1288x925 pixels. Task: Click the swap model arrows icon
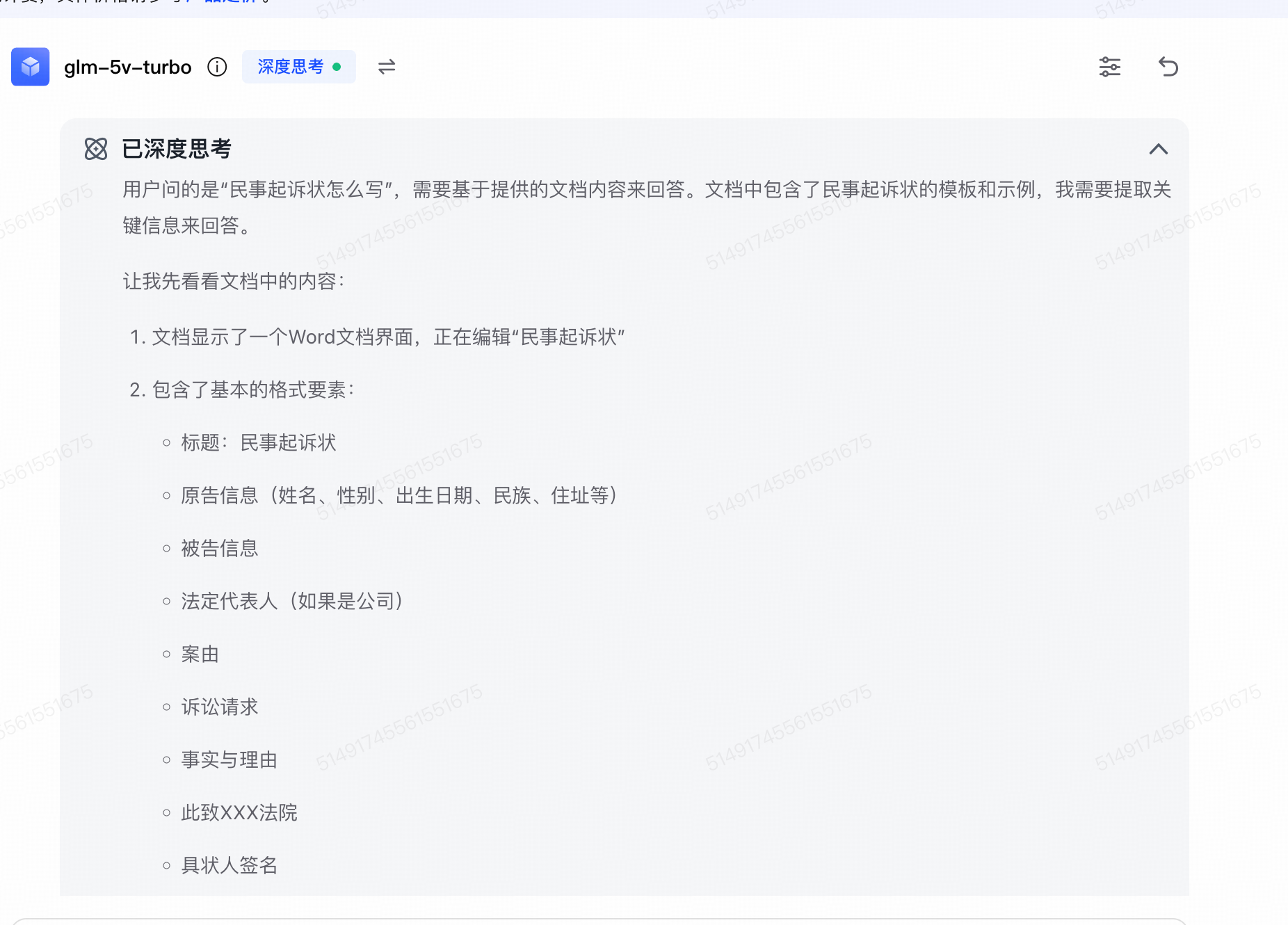[x=387, y=67]
